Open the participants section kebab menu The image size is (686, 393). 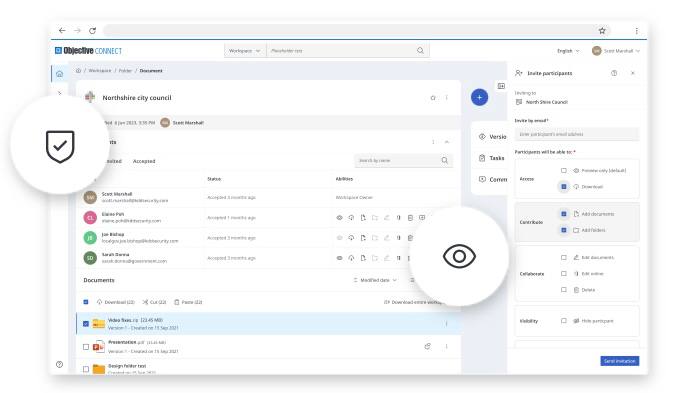(434, 142)
